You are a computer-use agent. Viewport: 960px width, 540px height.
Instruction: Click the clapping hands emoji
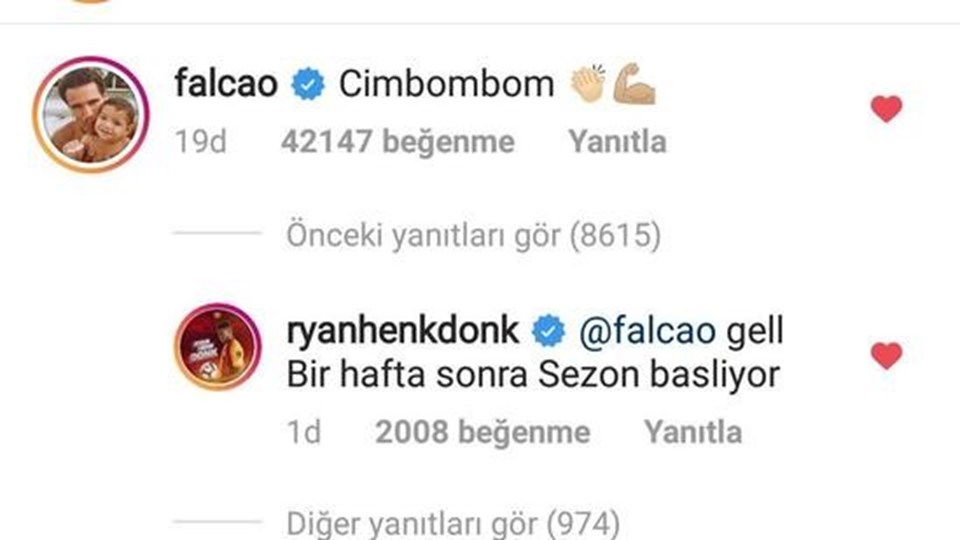(588, 83)
